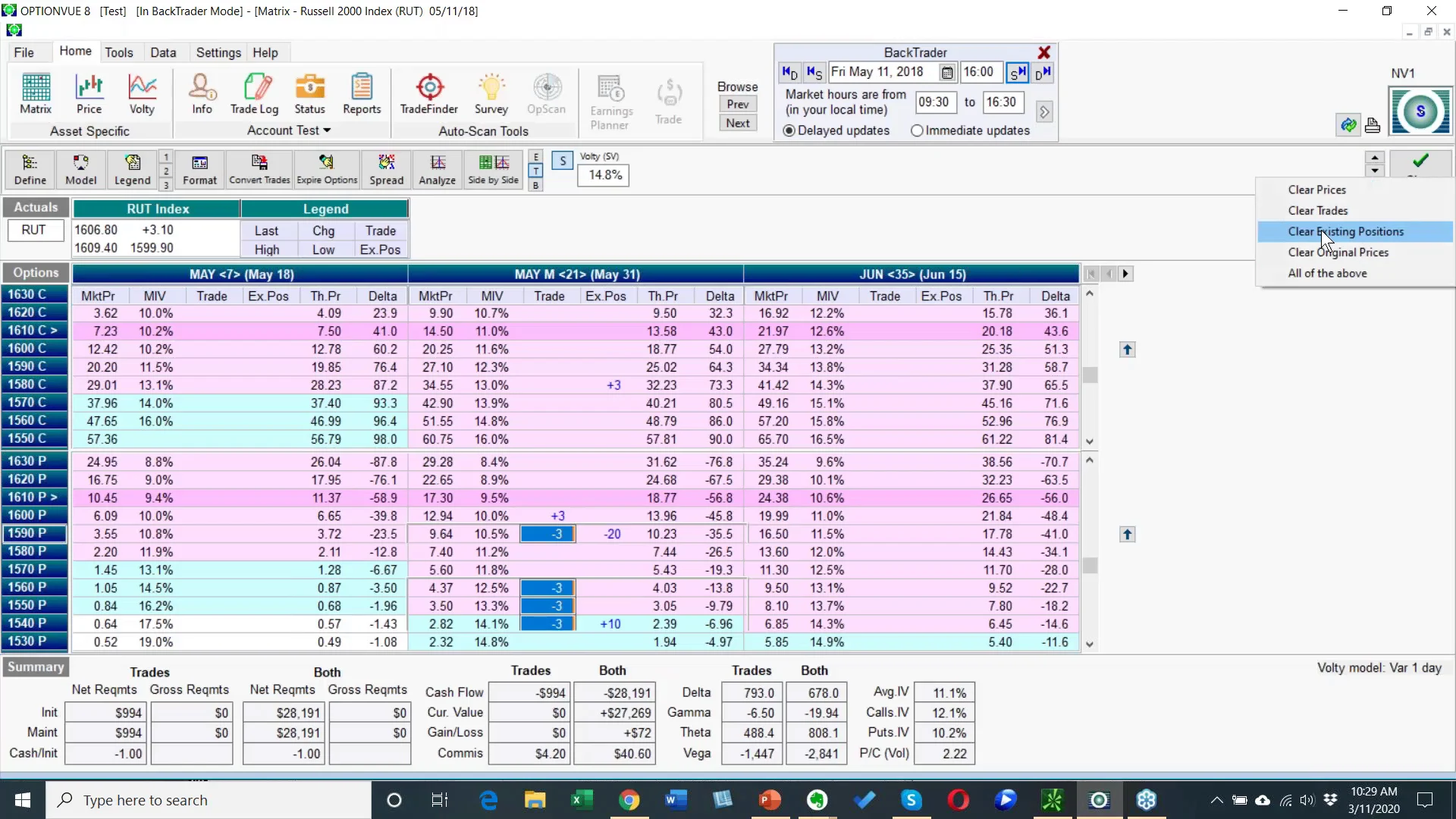The image size is (1456, 819).
Task: Click the BackTrader time 16:00 field
Action: (981, 73)
